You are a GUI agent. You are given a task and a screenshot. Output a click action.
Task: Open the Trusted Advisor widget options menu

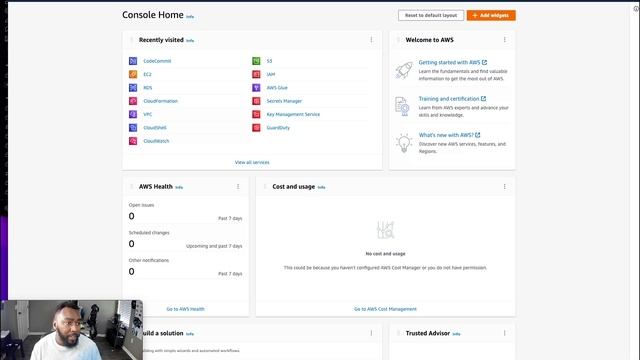tap(504, 333)
